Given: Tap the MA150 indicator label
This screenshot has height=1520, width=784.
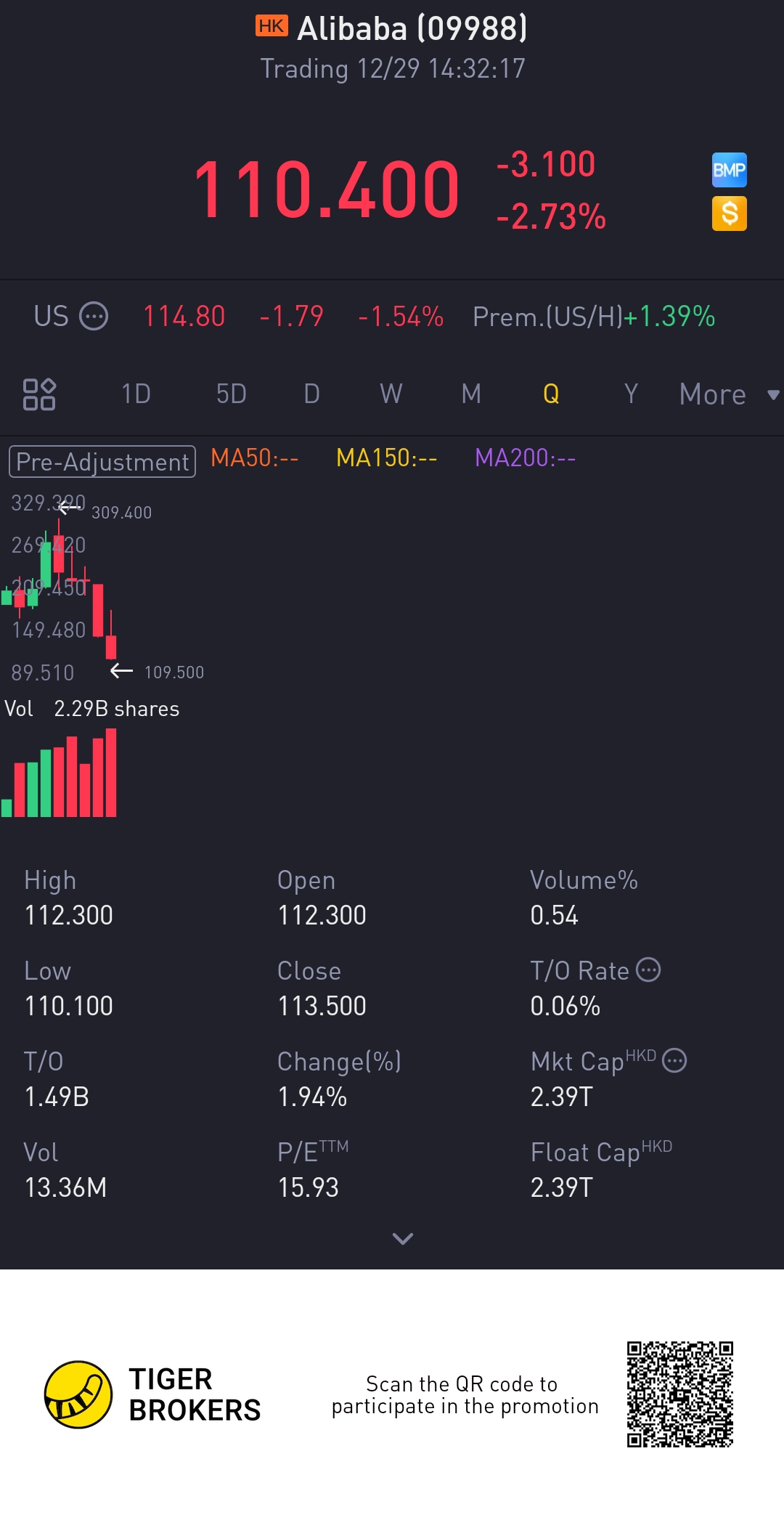Looking at the screenshot, I should tap(386, 458).
